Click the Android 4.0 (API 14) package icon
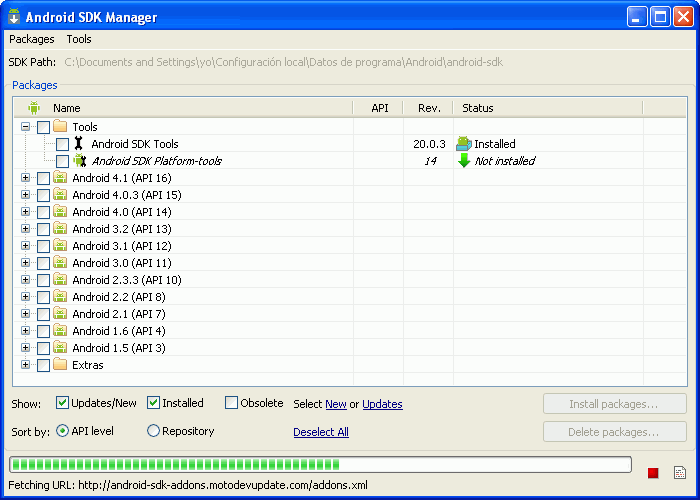 coord(60,211)
